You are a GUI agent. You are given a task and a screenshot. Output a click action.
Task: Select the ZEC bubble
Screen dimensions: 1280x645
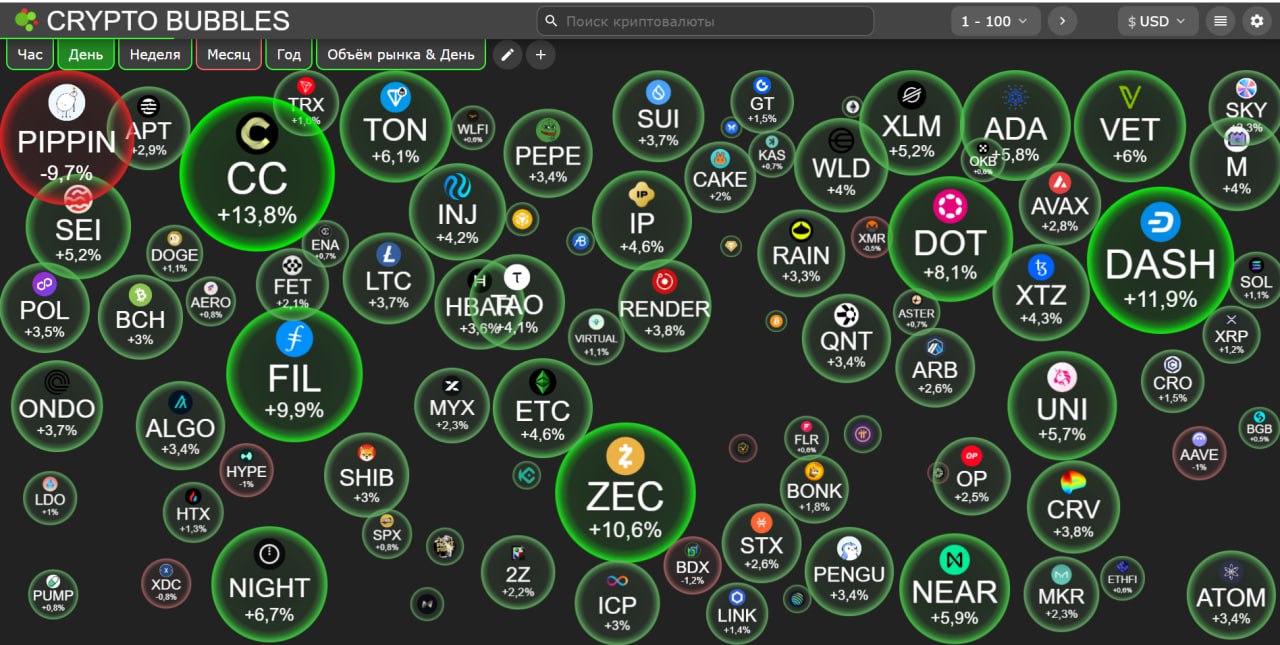click(625, 493)
